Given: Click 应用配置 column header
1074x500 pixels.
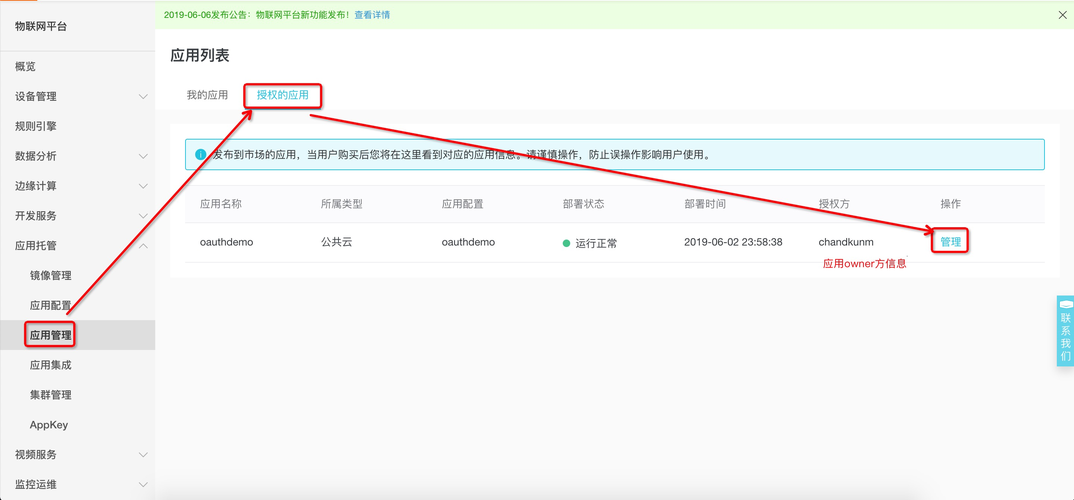Looking at the screenshot, I should pos(462,204).
